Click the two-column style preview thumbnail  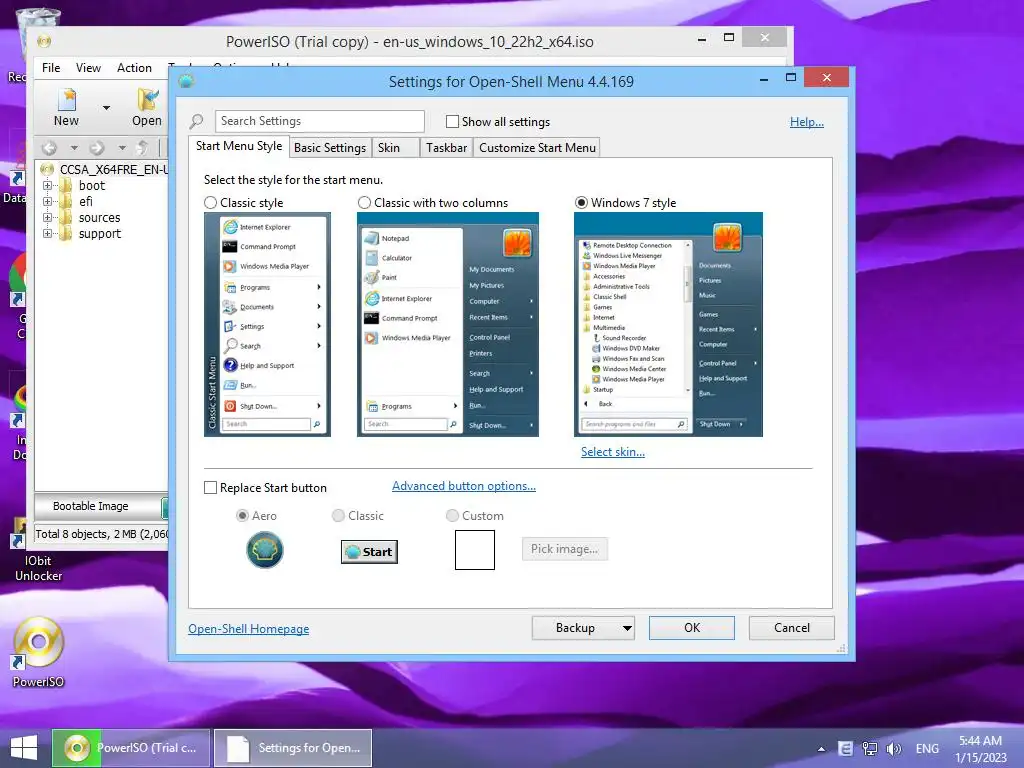[447, 325]
